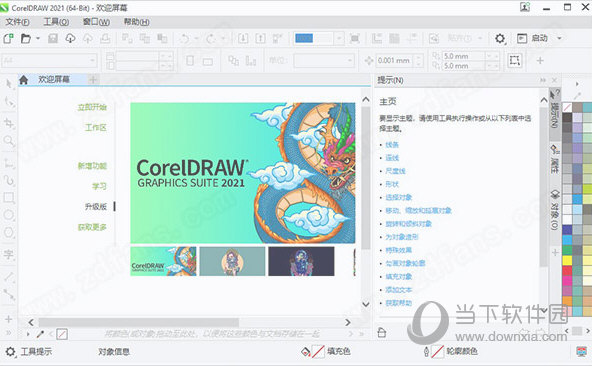
Task: Open the Options gear icon
Action: pos(500,39)
